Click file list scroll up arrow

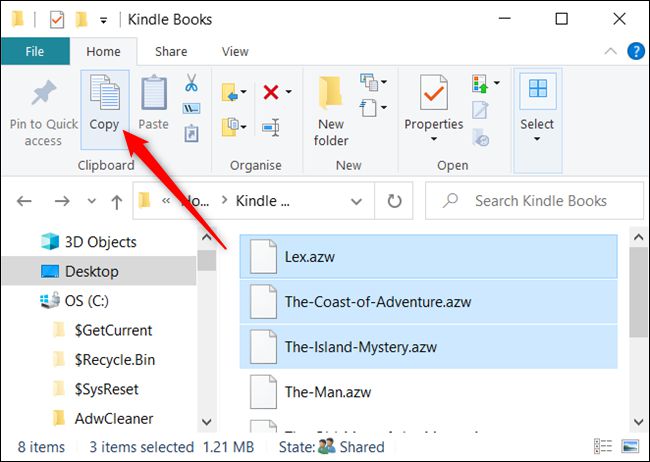638,237
